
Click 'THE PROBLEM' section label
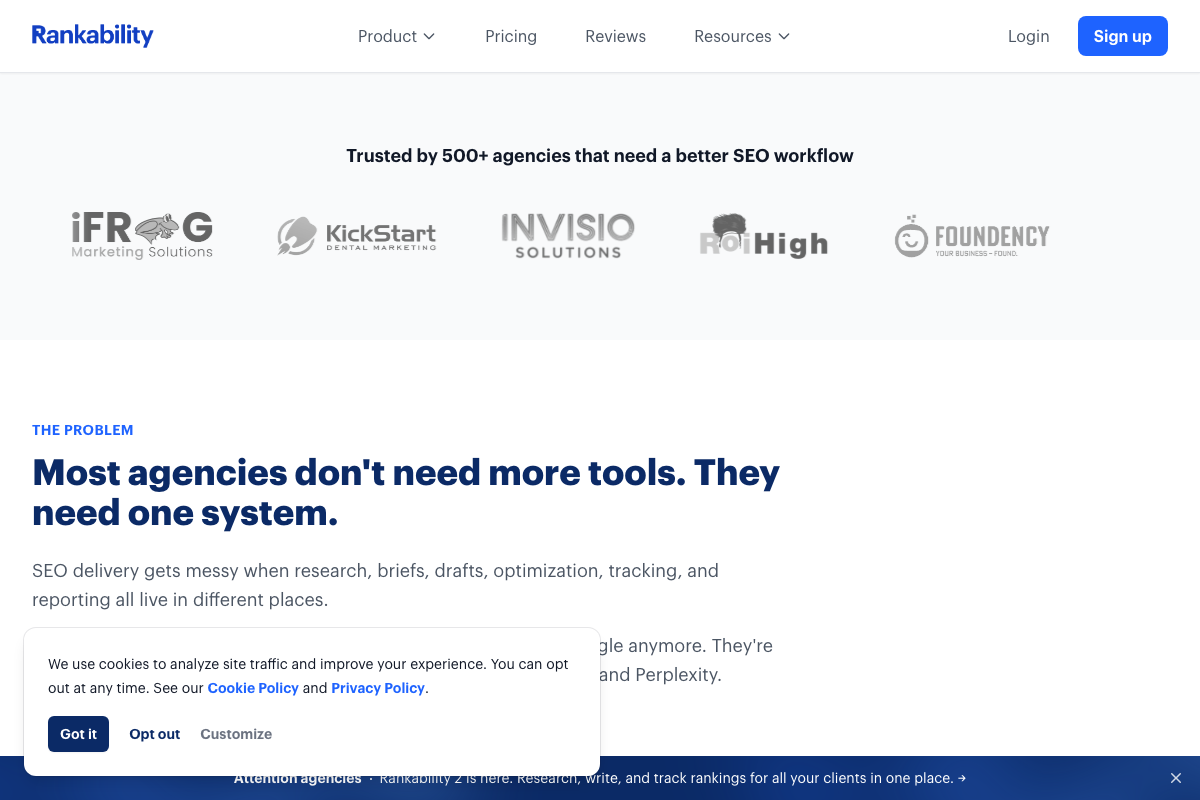(x=83, y=430)
